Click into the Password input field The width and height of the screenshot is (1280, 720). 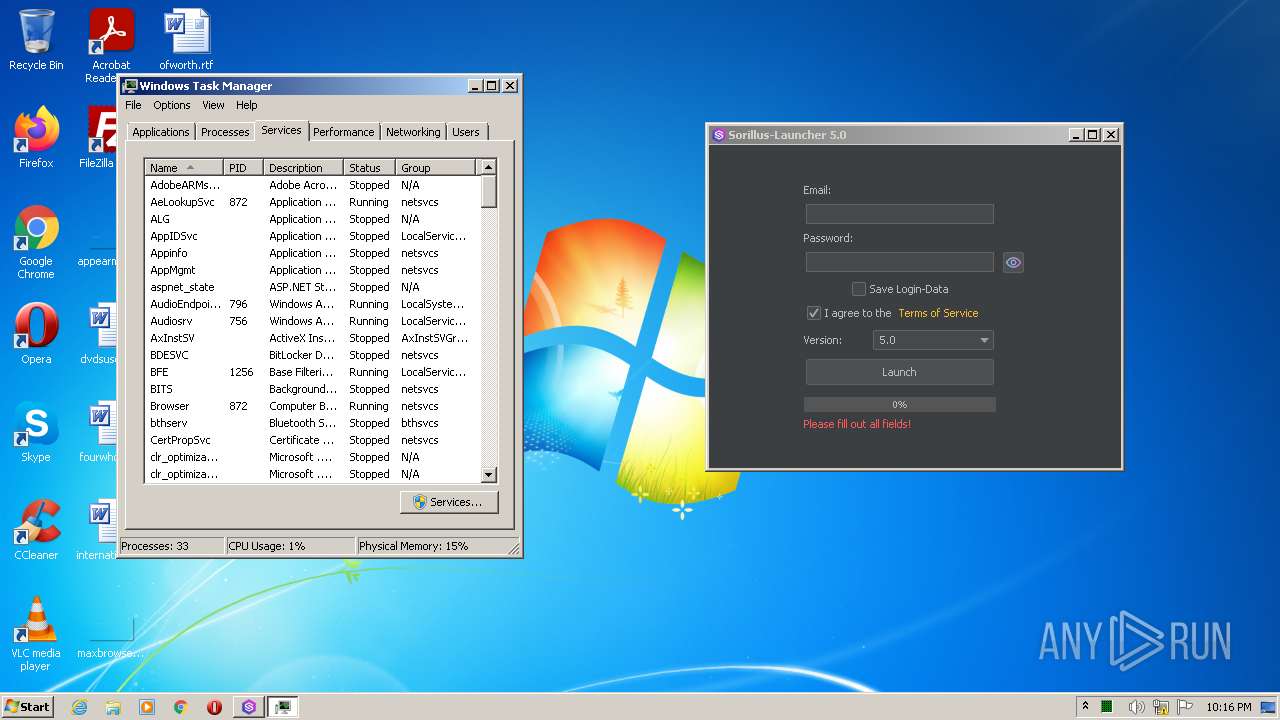(x=899, y=262)
